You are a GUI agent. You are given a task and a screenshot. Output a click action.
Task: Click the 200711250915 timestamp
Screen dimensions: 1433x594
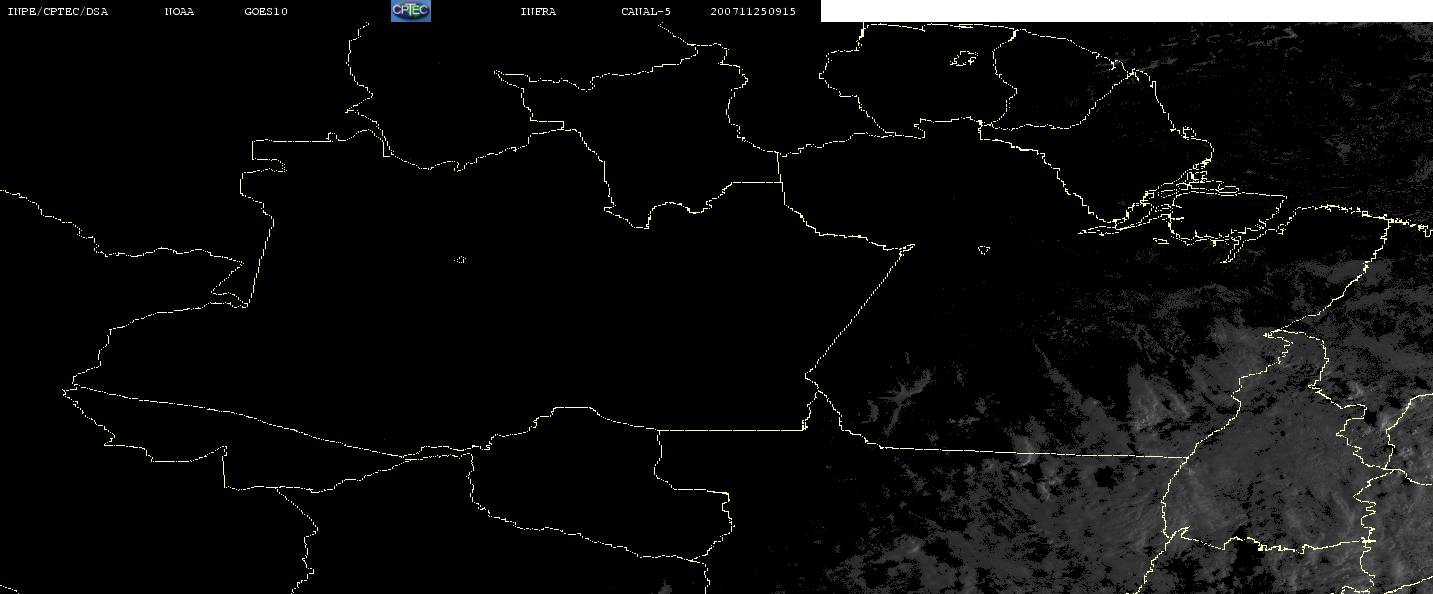click(x=753, y=12)
